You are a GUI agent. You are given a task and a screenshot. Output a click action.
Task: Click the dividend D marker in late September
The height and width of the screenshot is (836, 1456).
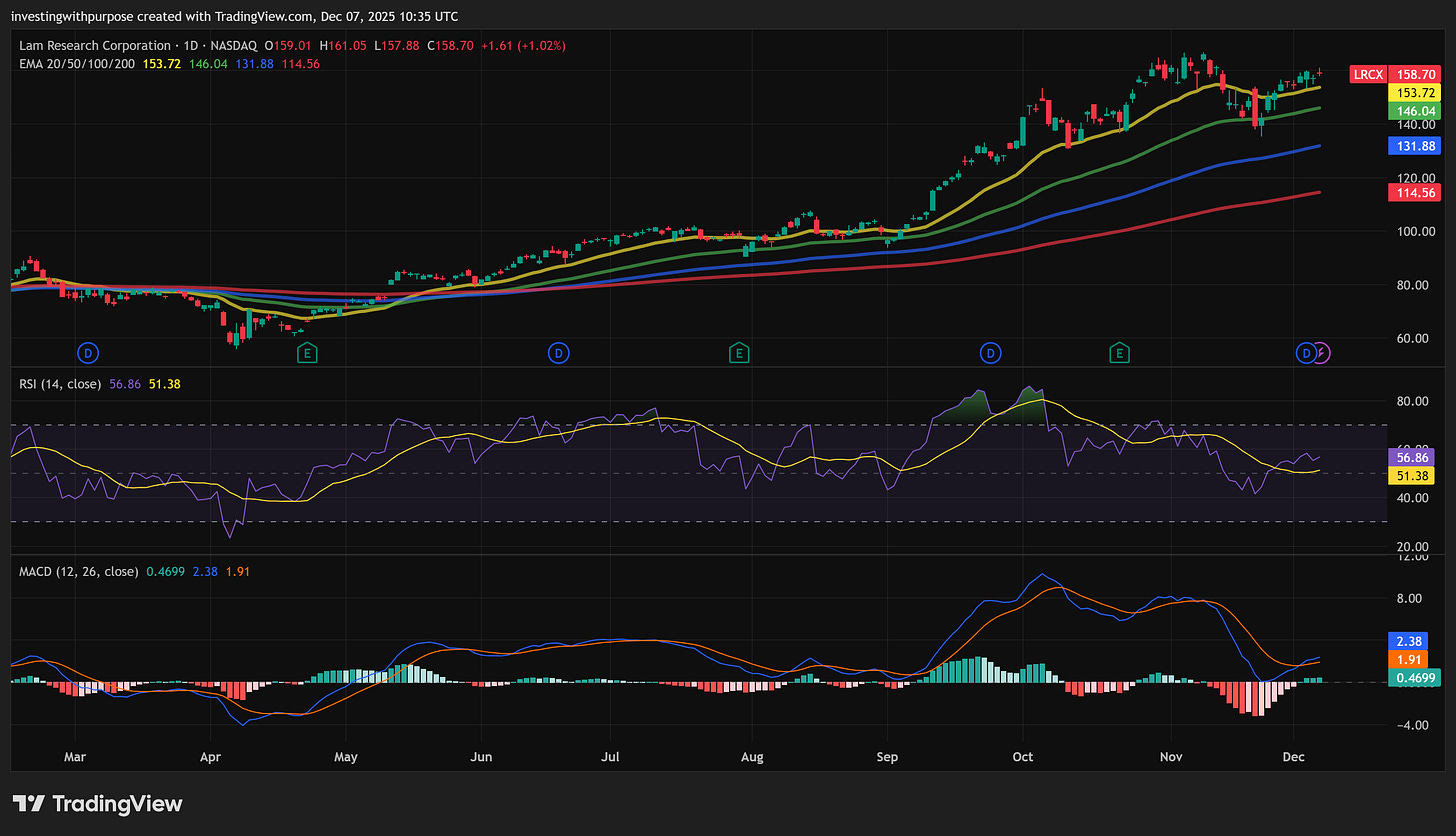click(x=990, y=352)
